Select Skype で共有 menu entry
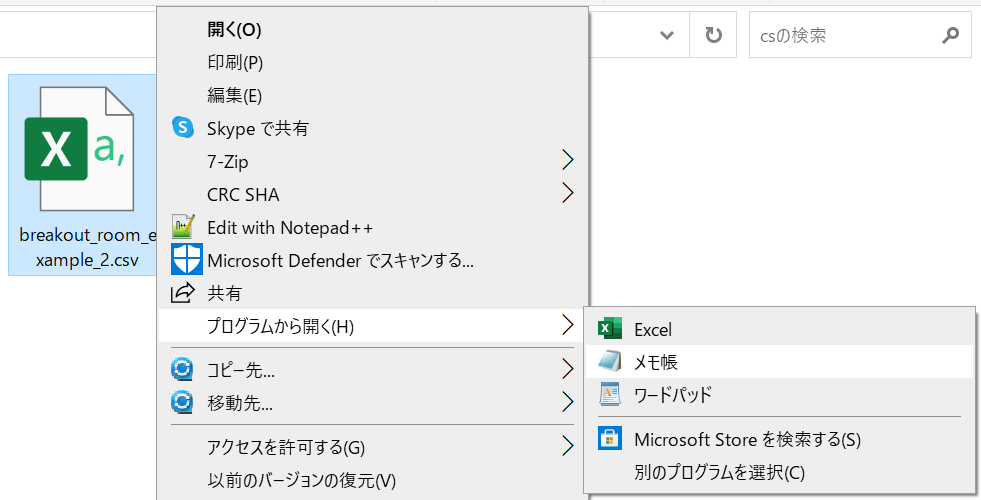The image size is (981, 500). pos(373,128)
